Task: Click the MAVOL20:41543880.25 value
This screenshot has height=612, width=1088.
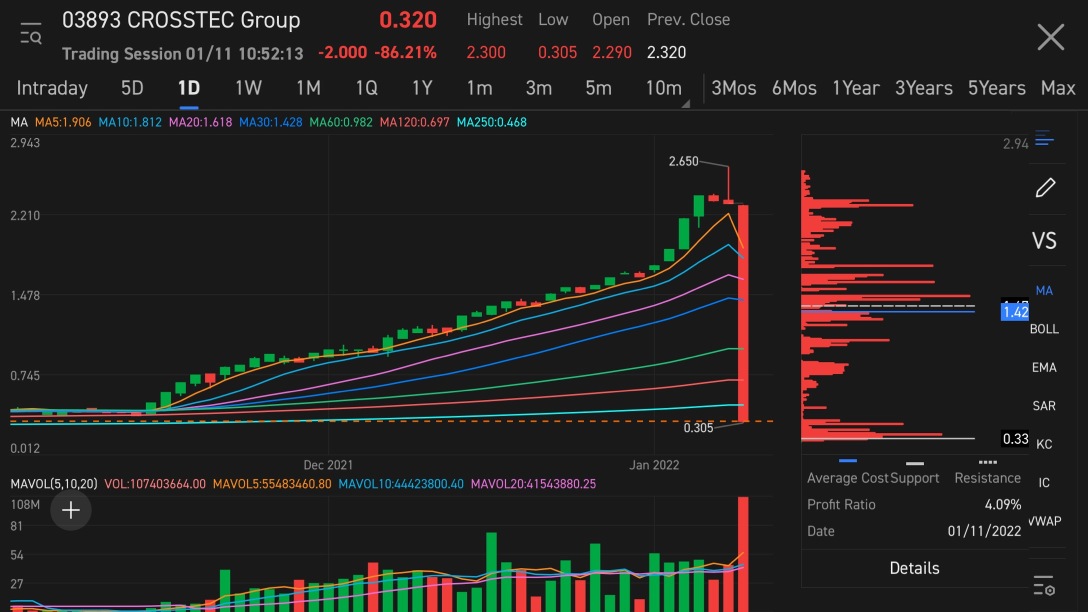Action: coord(533,484)
